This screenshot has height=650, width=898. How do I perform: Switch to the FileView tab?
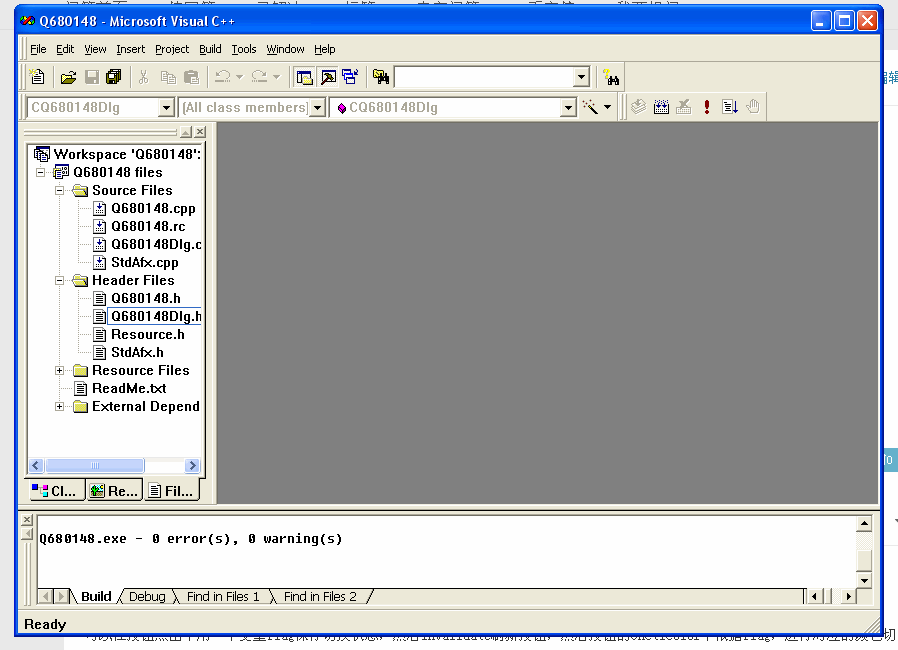pos(172,491)
